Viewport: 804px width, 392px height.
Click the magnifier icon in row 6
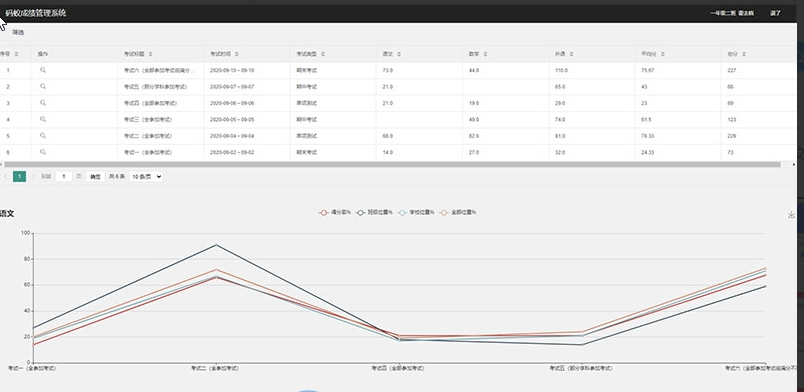pyautogui.click(x=43, y=152)
